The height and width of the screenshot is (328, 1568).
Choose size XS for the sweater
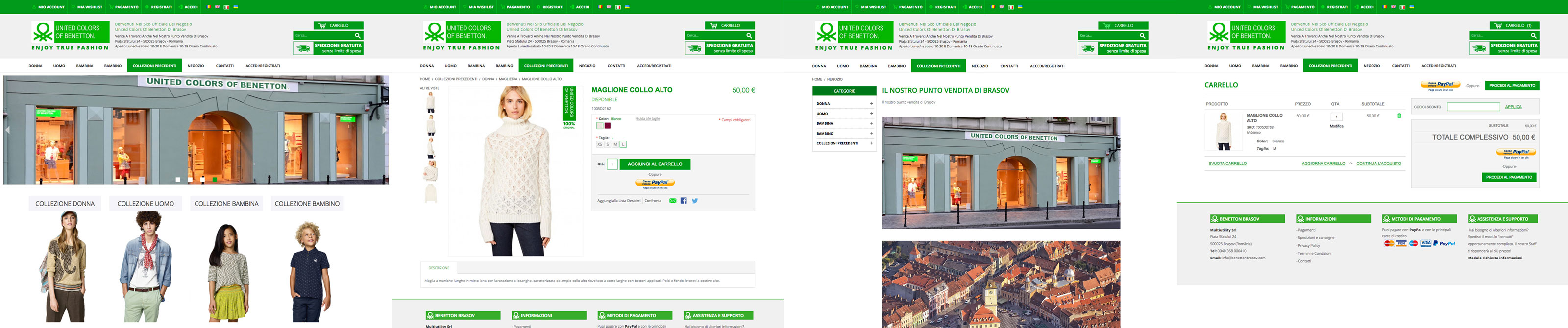pyautogui.click(x=600, y=144)
